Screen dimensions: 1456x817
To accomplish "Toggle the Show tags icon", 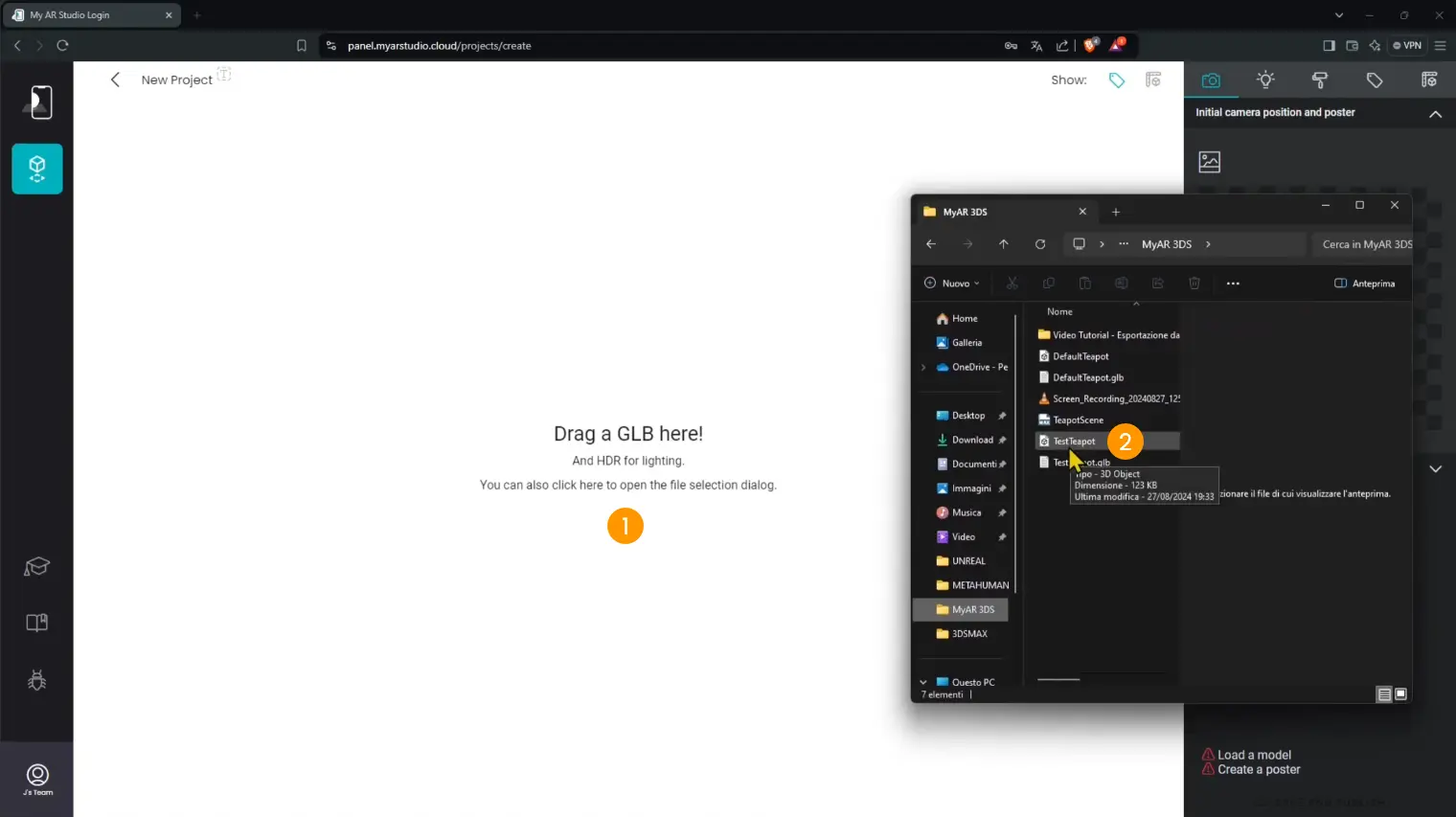I will click(1117, 79).
